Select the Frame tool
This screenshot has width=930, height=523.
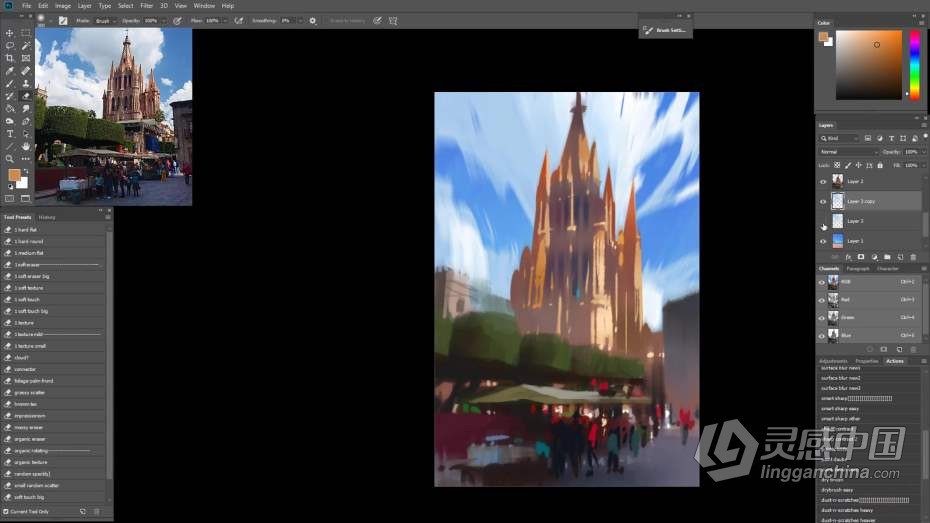coord(26,58)
